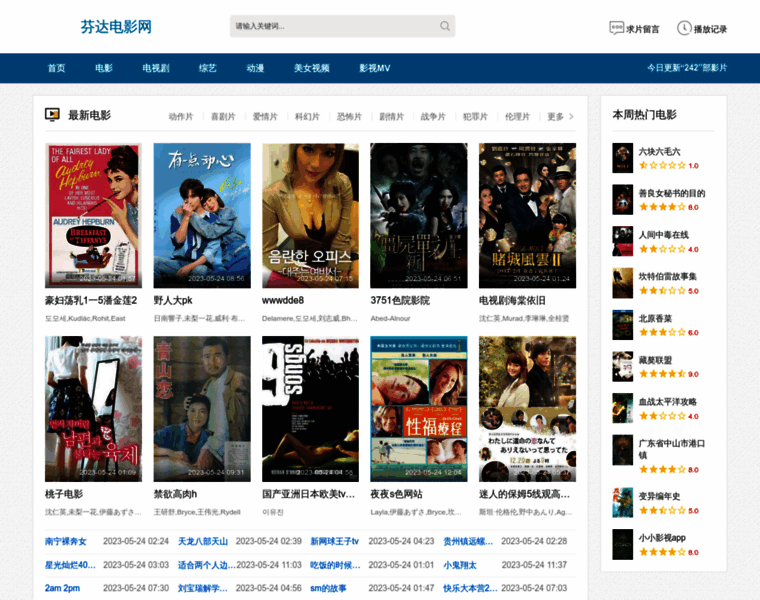Open the 性福疗程 poster thumbnail
760x600 pixels.
click(x=419, y=409)
